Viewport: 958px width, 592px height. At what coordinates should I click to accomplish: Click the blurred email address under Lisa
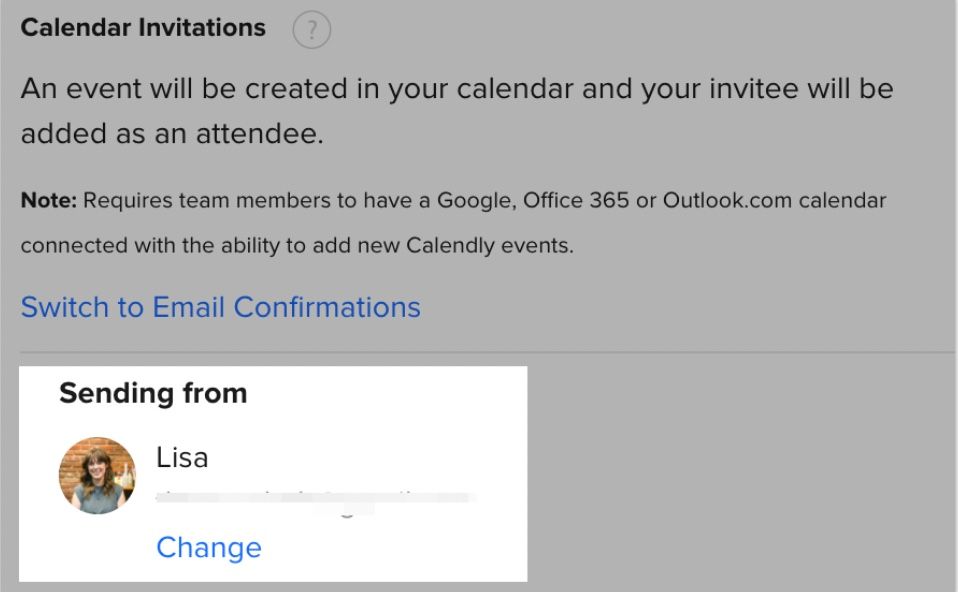[x=316, y=500]
